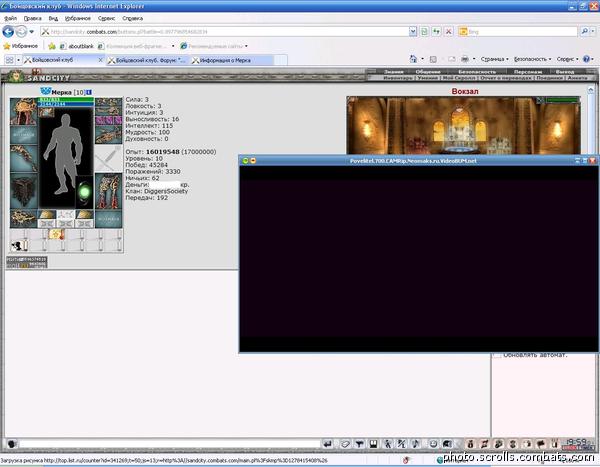The image size is (600, 467).
Task: Open the Общение game menu
Action: click(x=428, y=72)
